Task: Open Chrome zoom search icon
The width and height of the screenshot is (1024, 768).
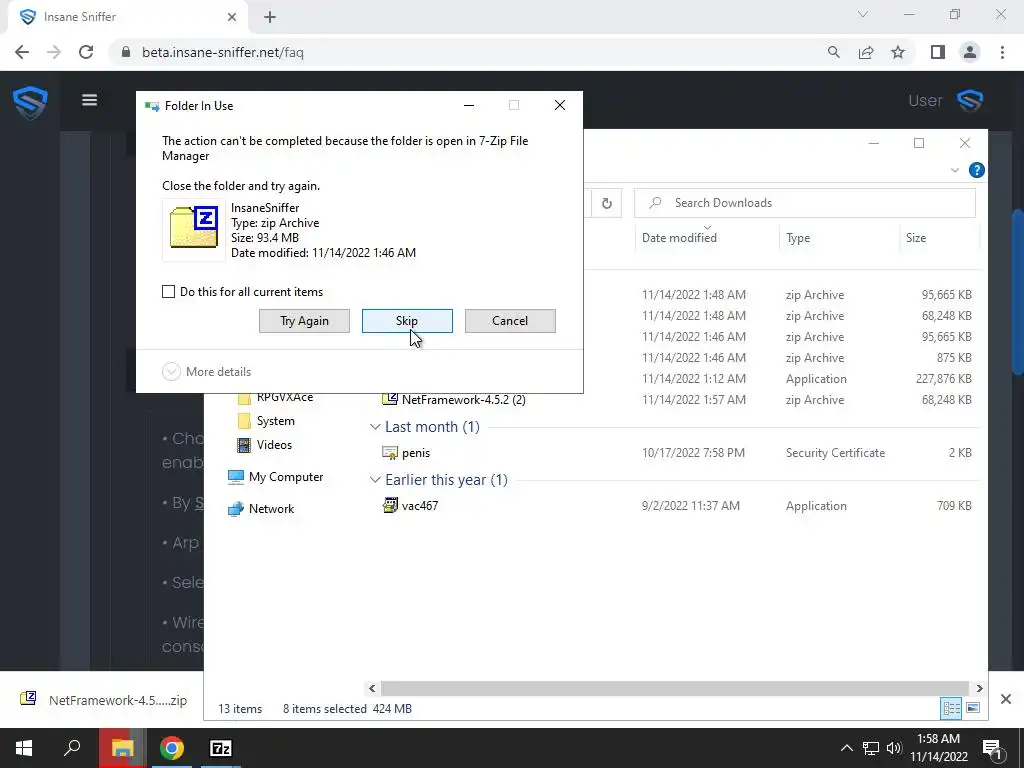Action: coord(833,52)
